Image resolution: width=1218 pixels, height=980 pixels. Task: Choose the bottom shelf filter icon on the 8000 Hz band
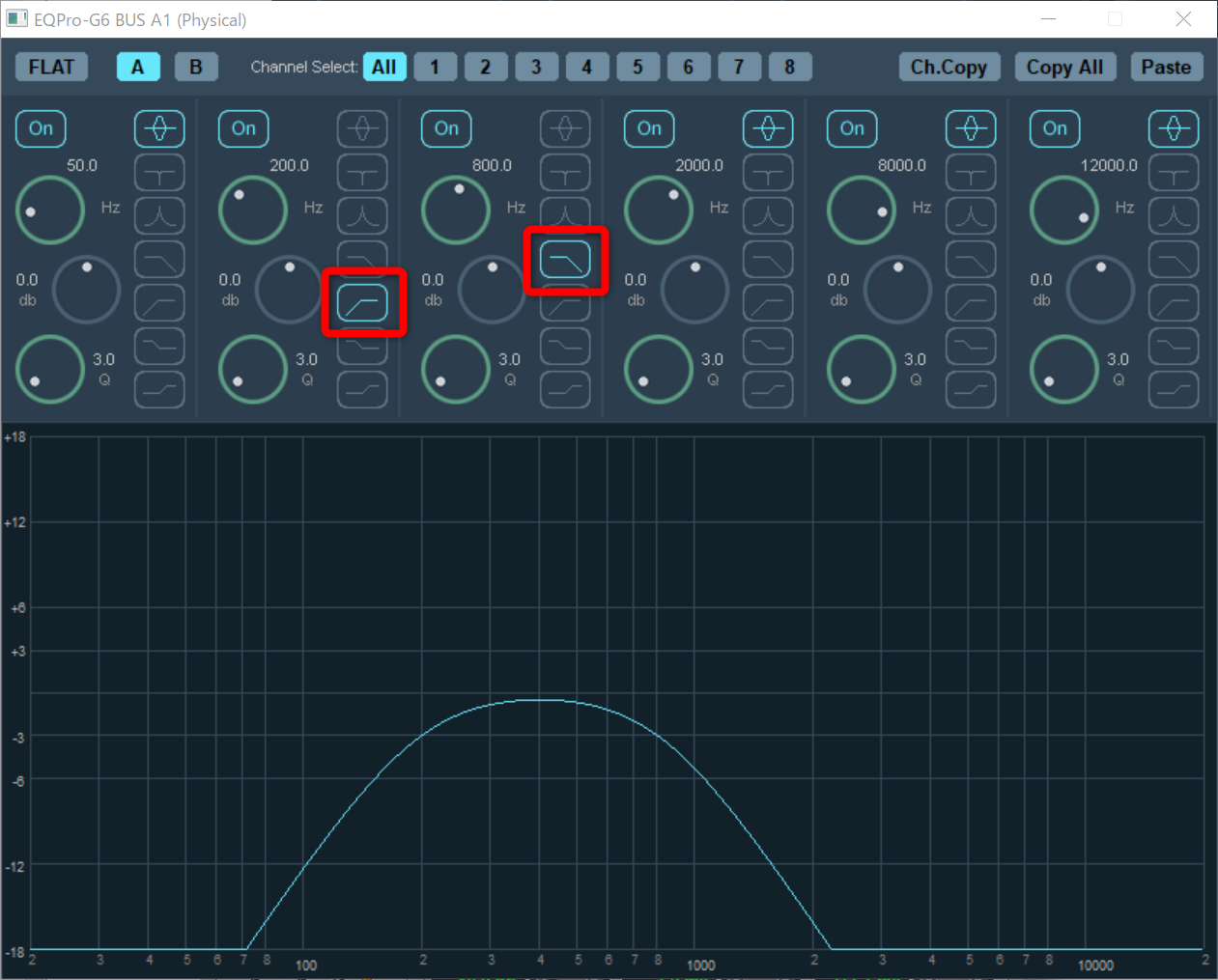(971, 390)
